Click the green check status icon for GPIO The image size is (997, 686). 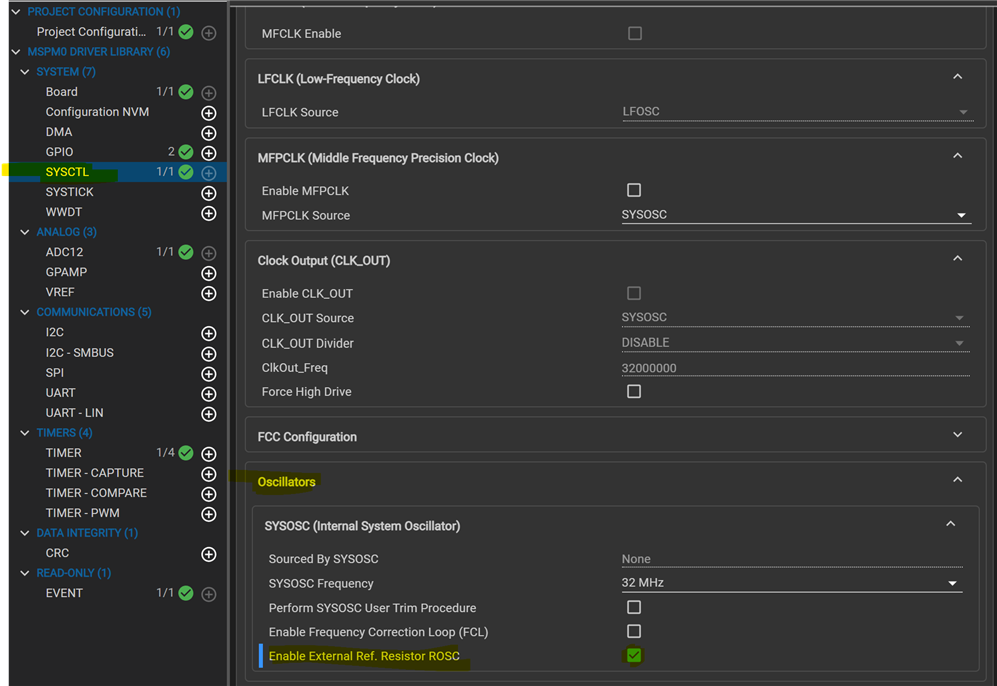(x=186, y=152)
